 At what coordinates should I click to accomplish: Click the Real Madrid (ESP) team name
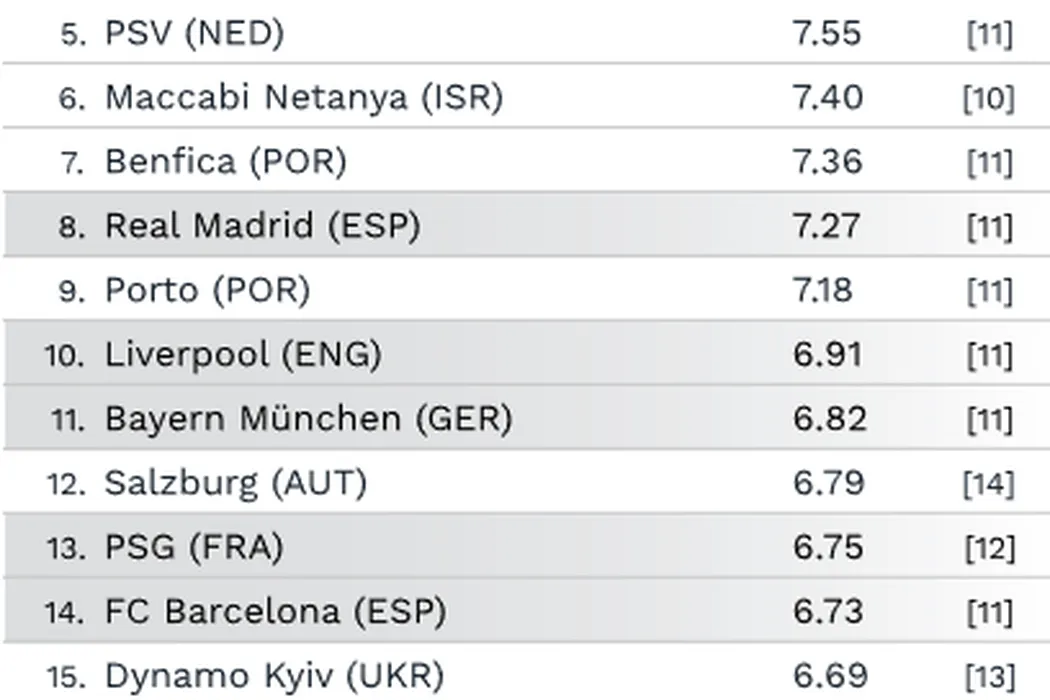point(262,226)
